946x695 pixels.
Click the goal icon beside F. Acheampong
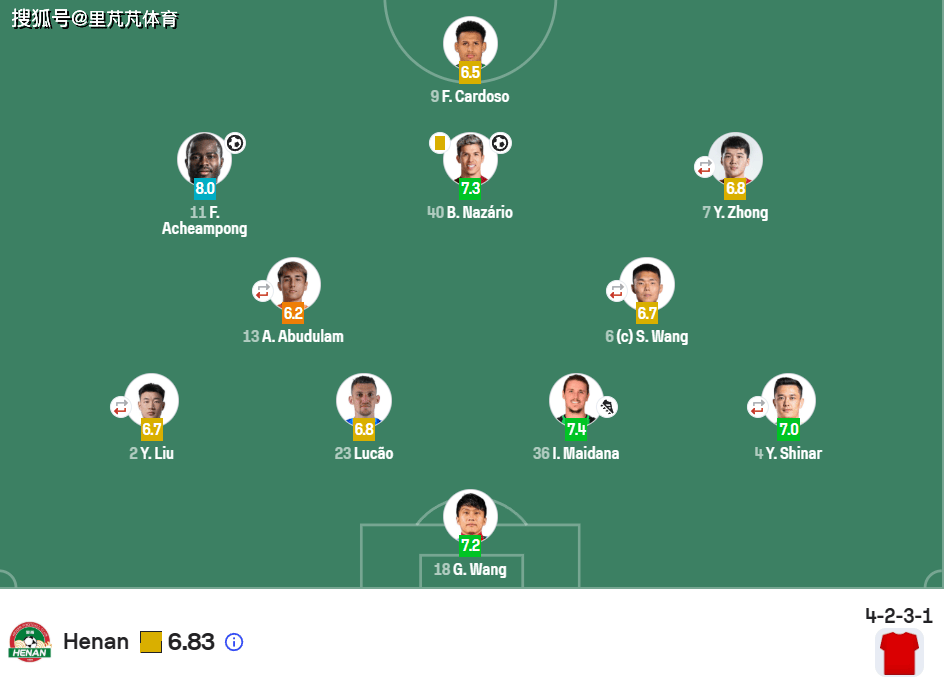(235, 143)
